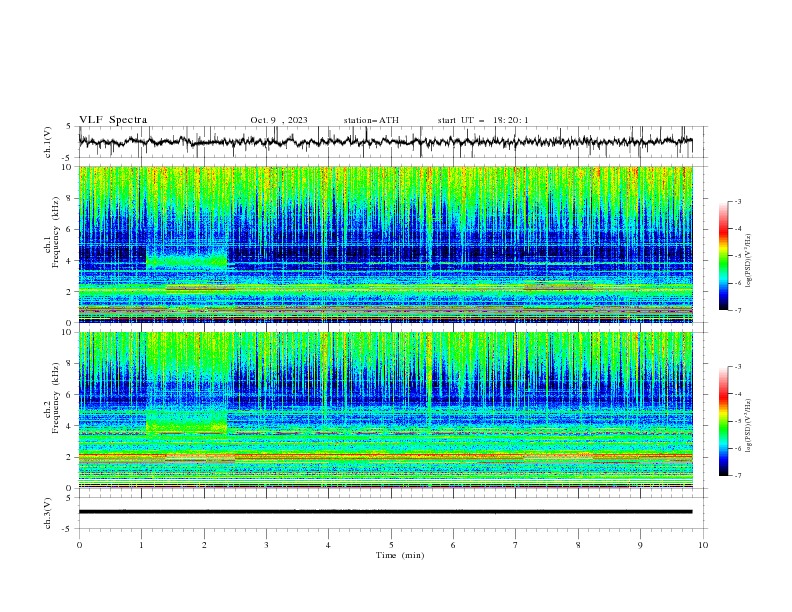Click time axis tick label "7"

516,545
